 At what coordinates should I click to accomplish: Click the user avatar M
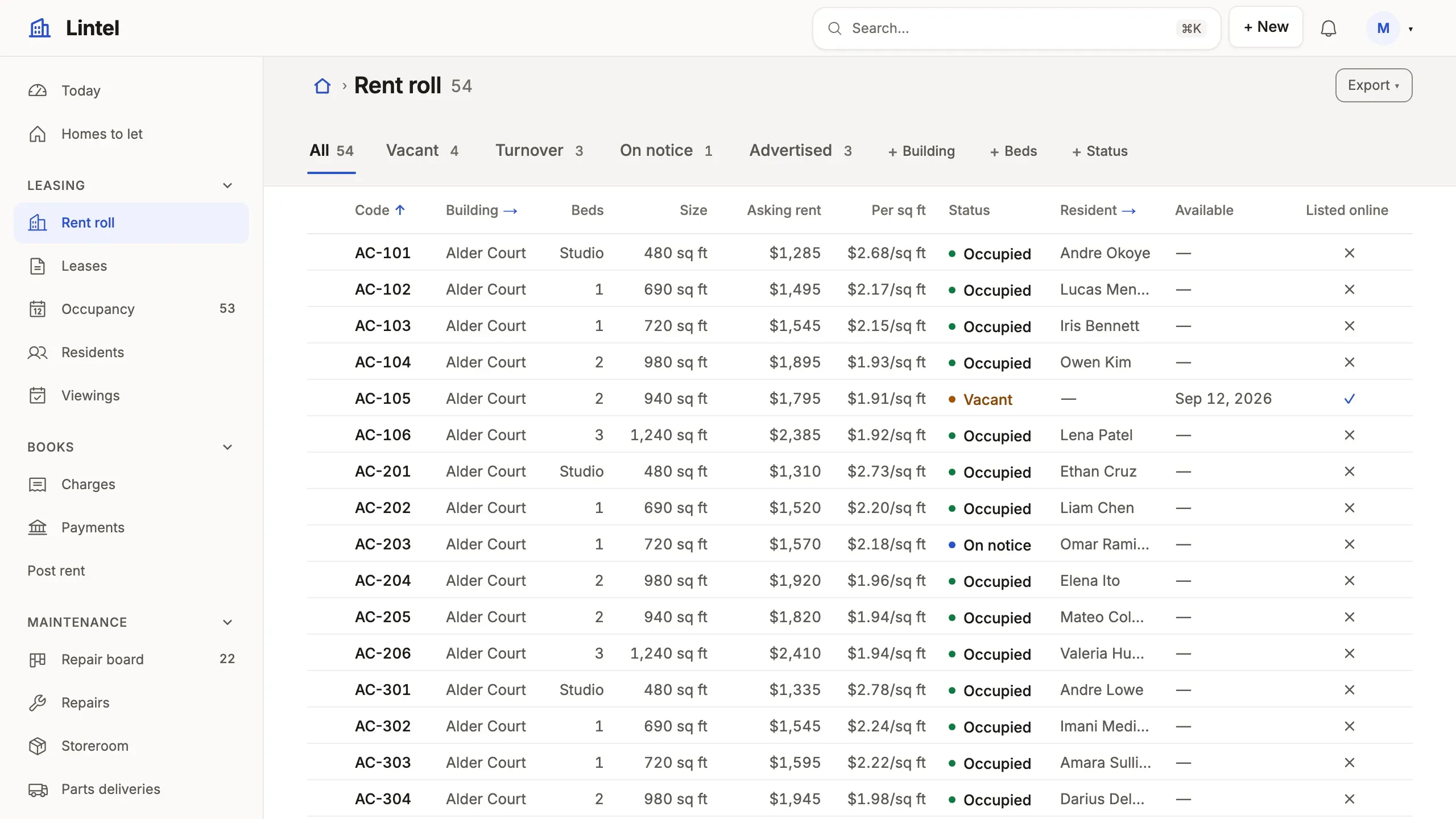click(x=1383, y=28)
